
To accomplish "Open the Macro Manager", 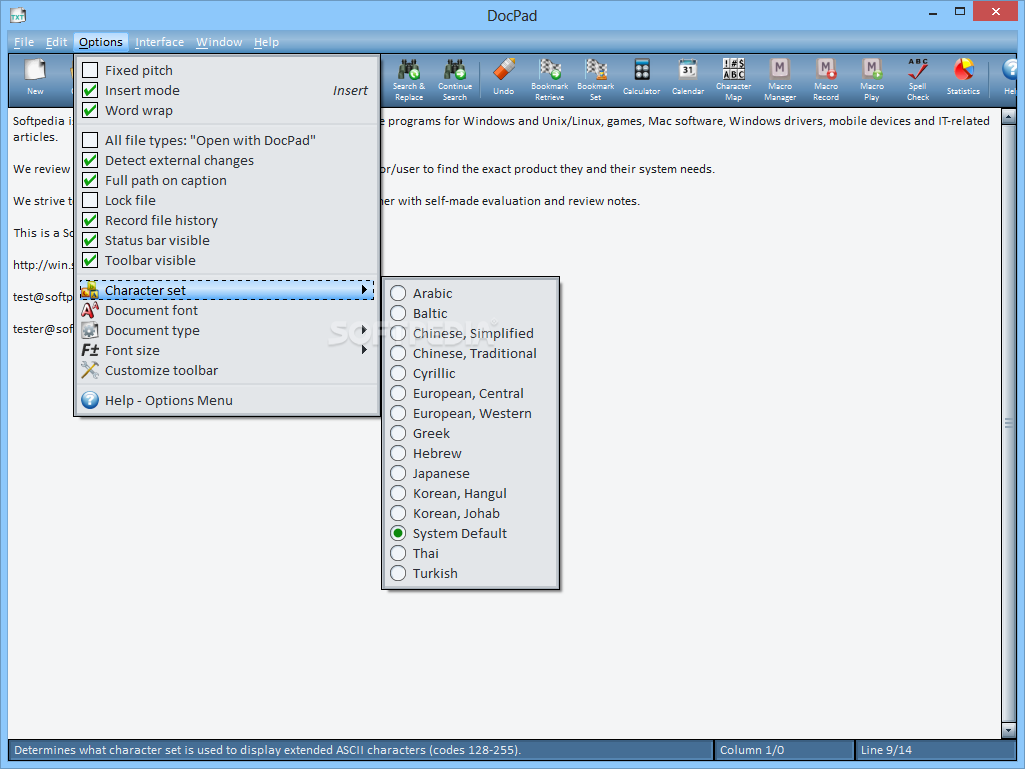I will (780, 80).
